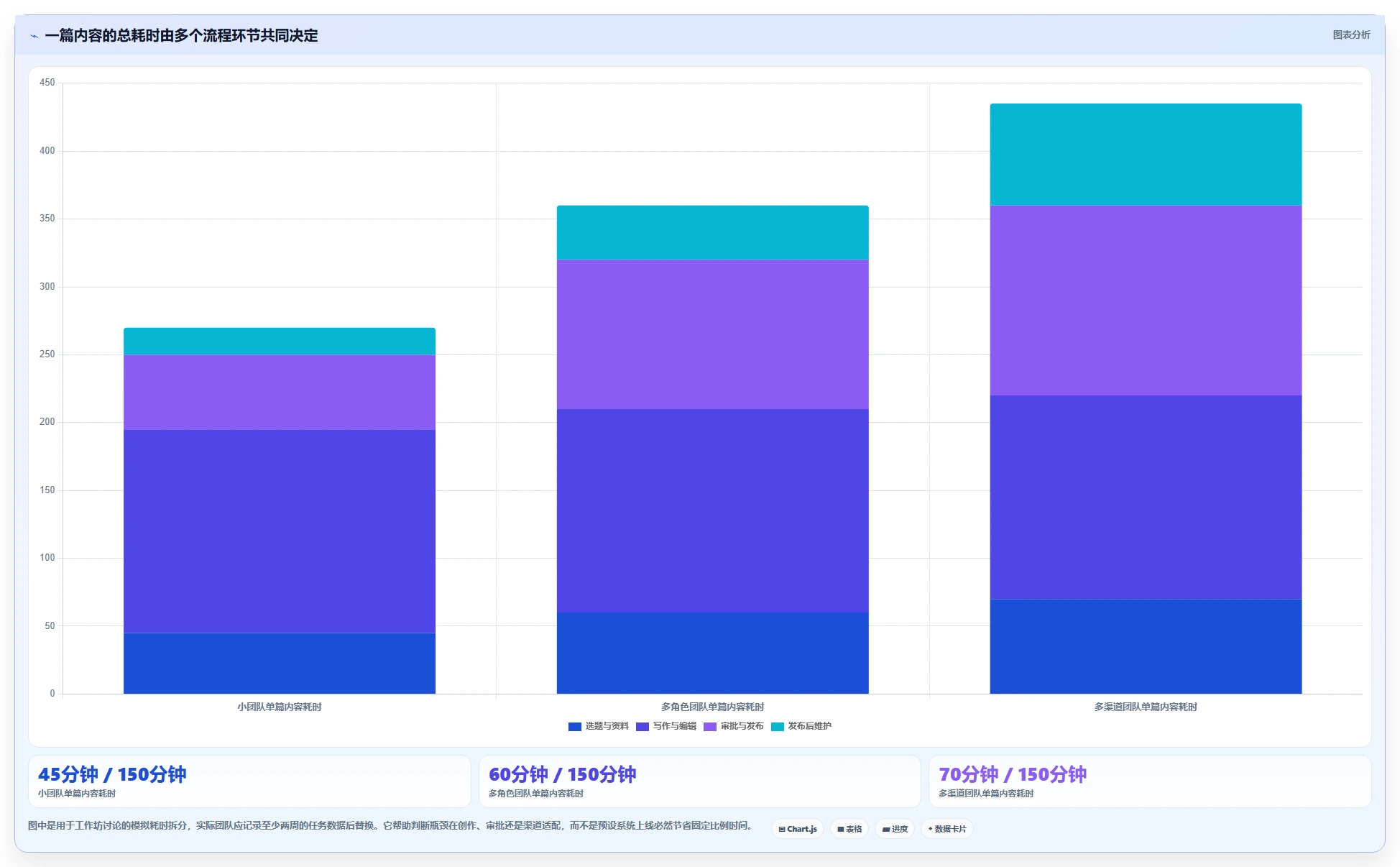Screen dimensions: 1400x867
Task: Click the y-axis tick value 200
Action: 47,422
